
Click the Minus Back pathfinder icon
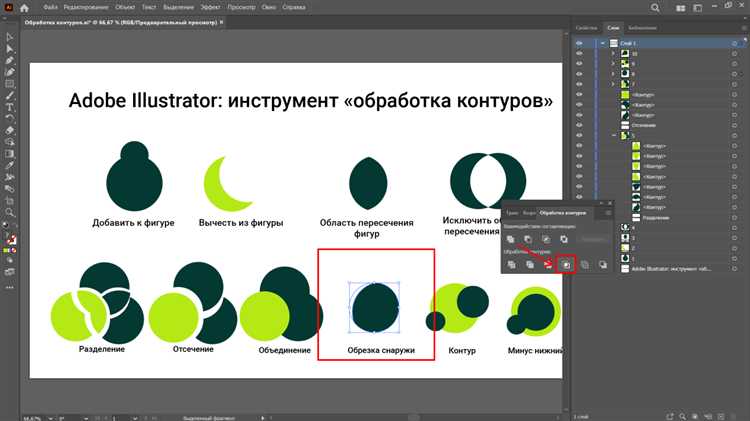tap(603, 265)
